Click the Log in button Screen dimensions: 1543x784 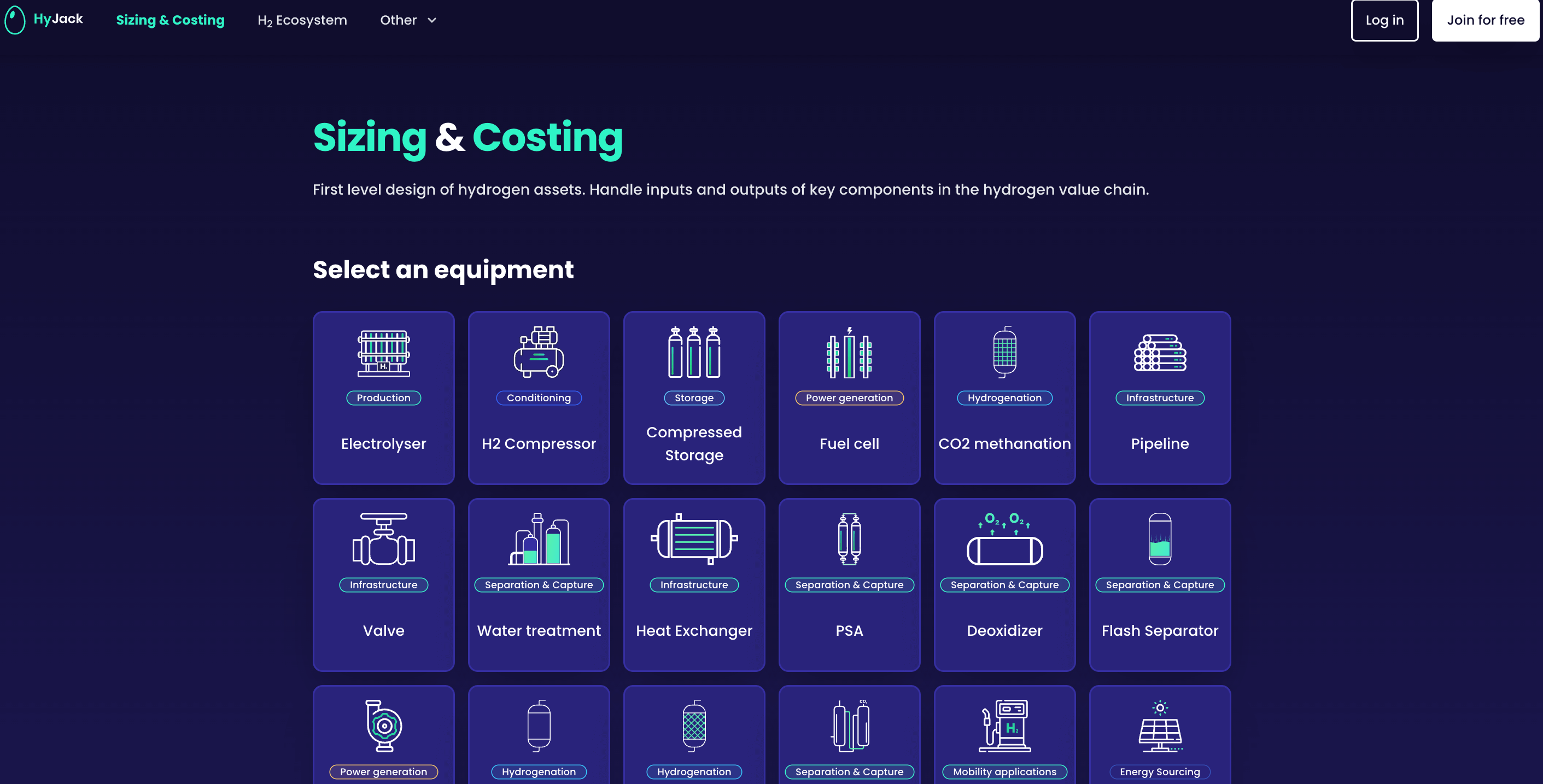(1384, 20)
